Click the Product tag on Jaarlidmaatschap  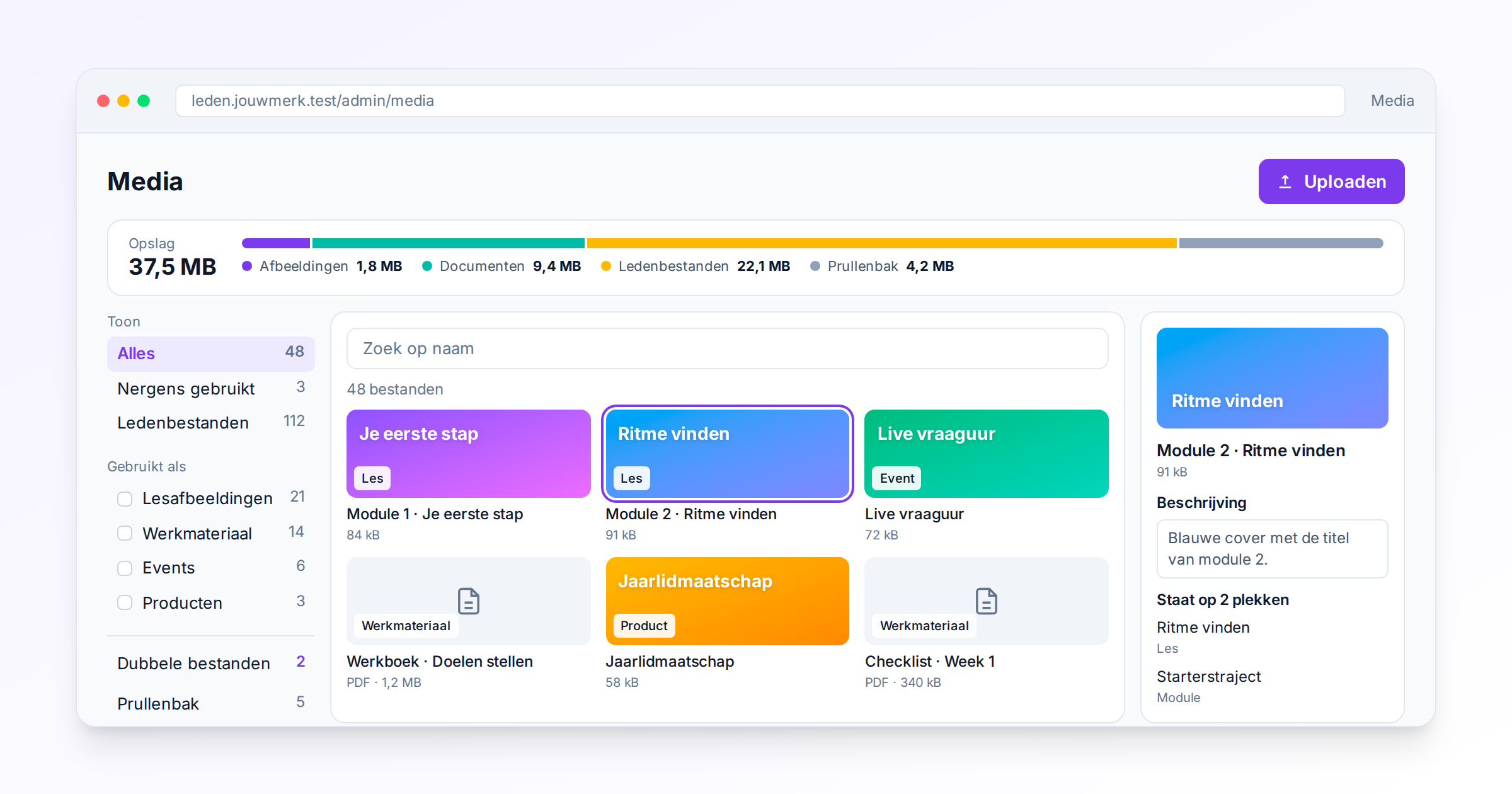tap(644, 626)
